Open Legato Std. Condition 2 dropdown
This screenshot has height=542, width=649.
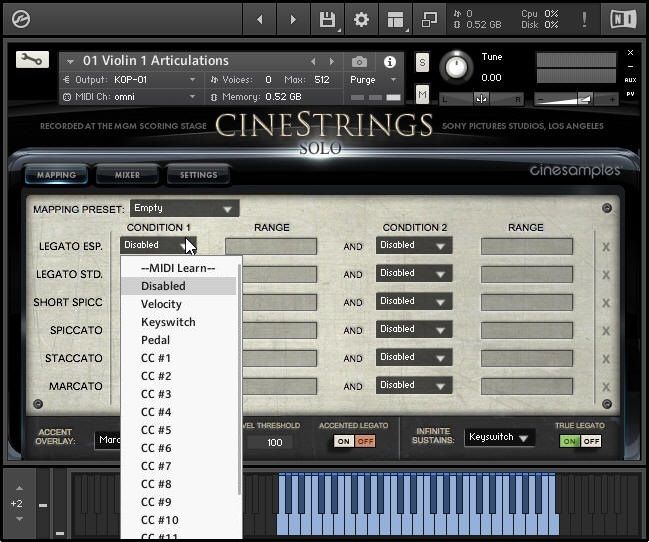pyautogui.click(x=414, y=273)
